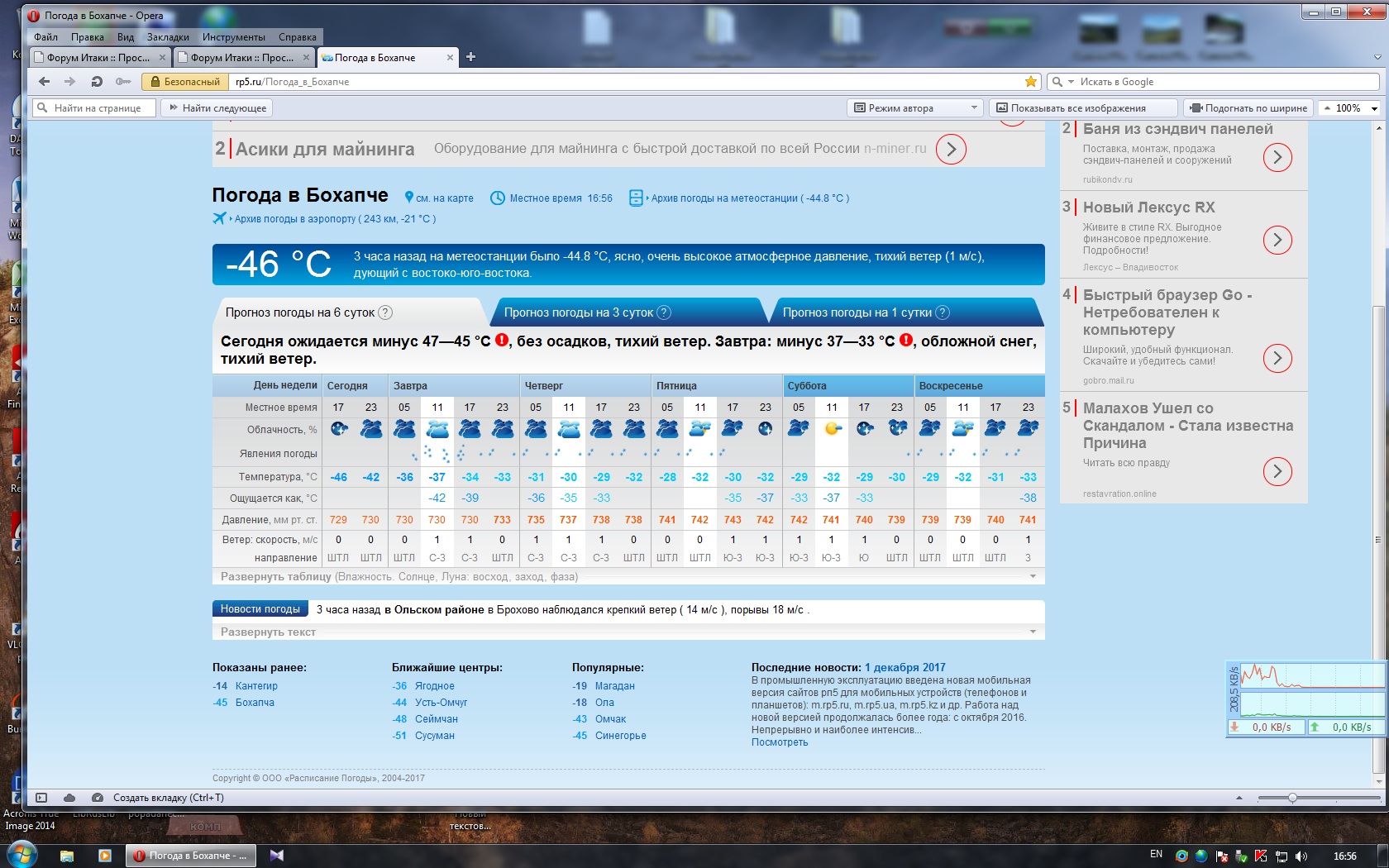Go forward to the next page
Image resolution: width=1389 pixels, height=868 pixels.
click(x=70, y=82)
